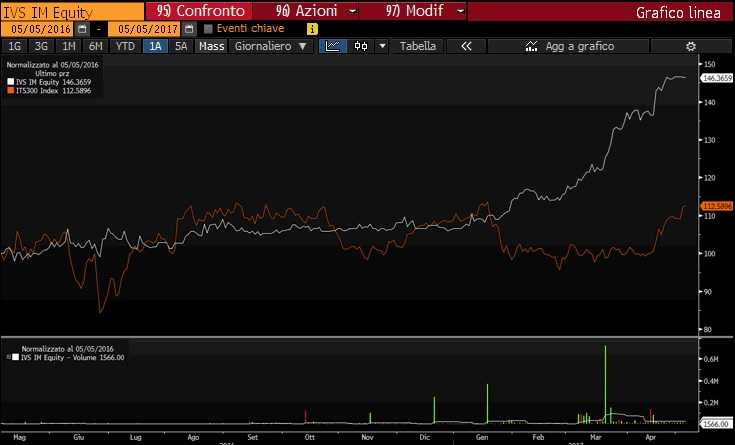735x445 pixels.
Task: Collapse the panel with the double chevron
Action: [466, 46]
